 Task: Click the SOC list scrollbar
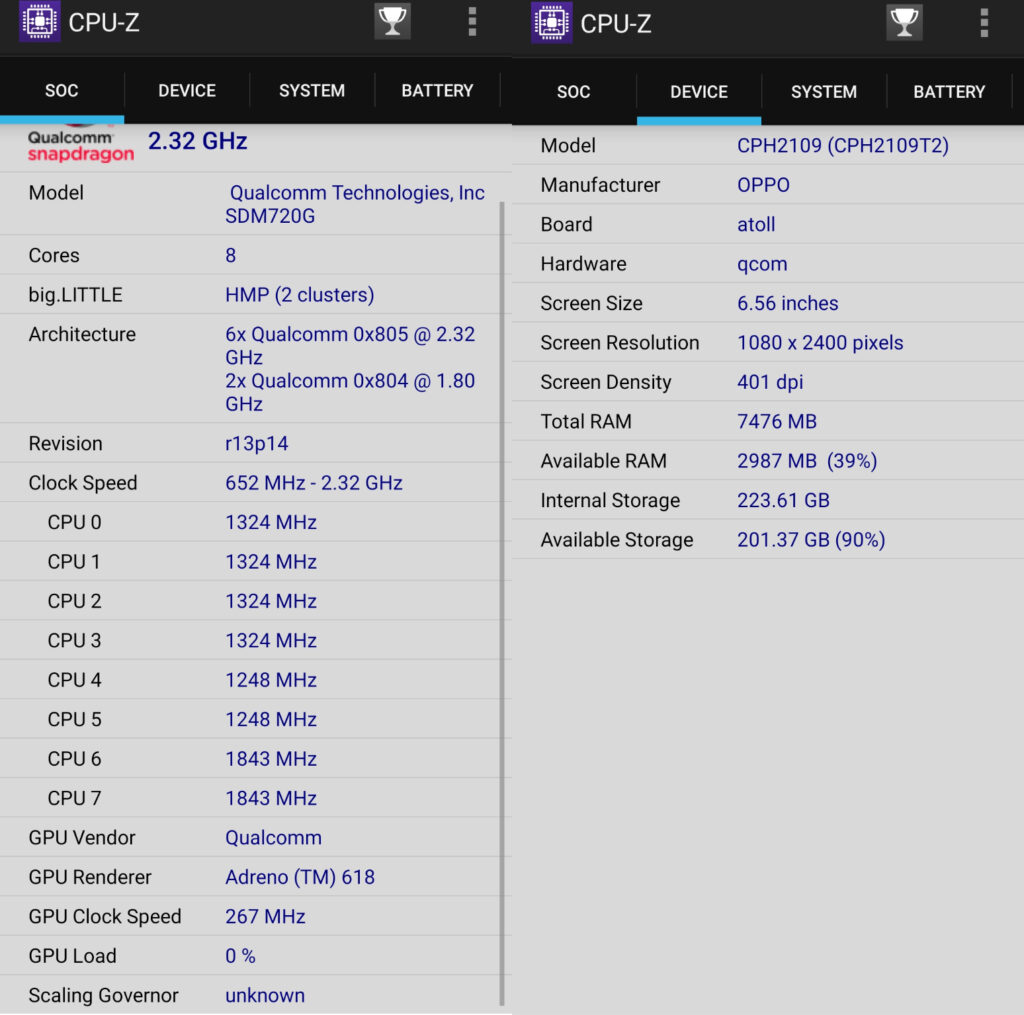point(502,604)
